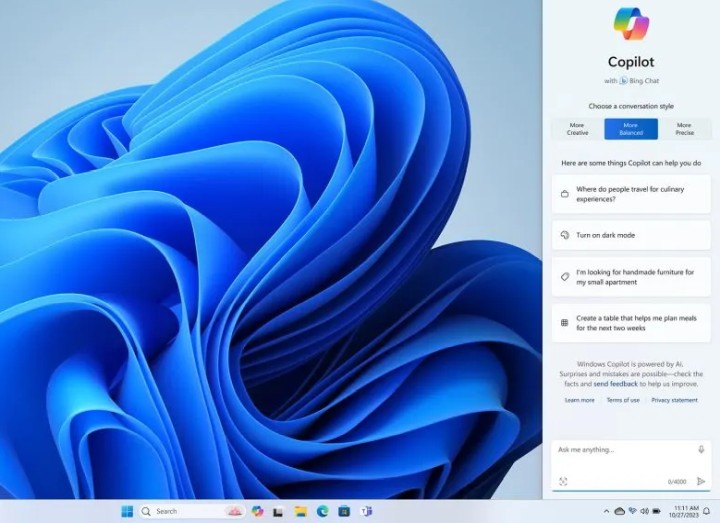Select the More Precise conversation style
Image resolution: width=720 pixels, height=523 pixels.
pyautogui.click(x=684, y=129)
